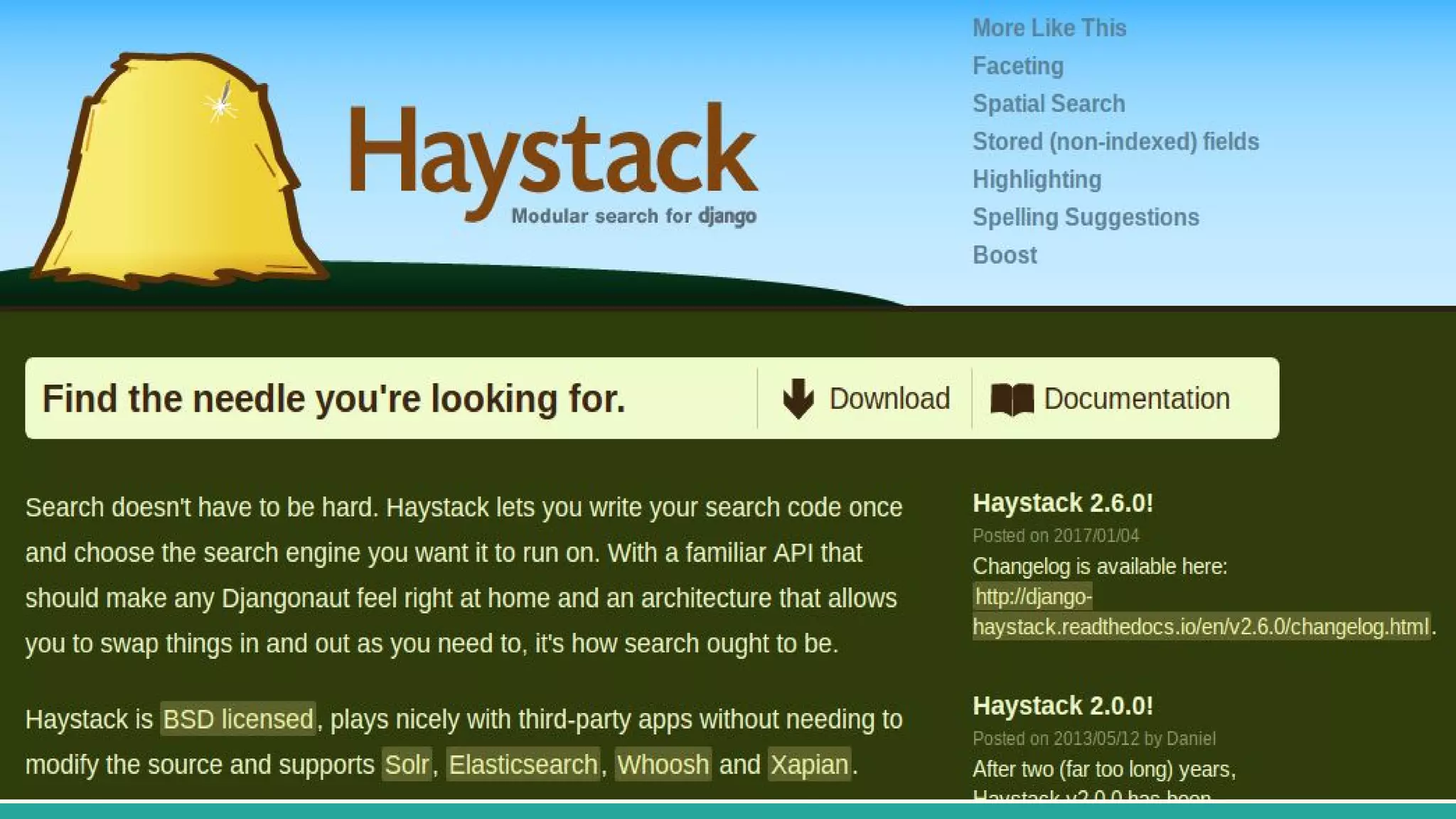Open the v2.6.0 changelog URL link
The height and width of the screenshot is (819, 1456).
pyautogui.click(x=1200, y=627)
